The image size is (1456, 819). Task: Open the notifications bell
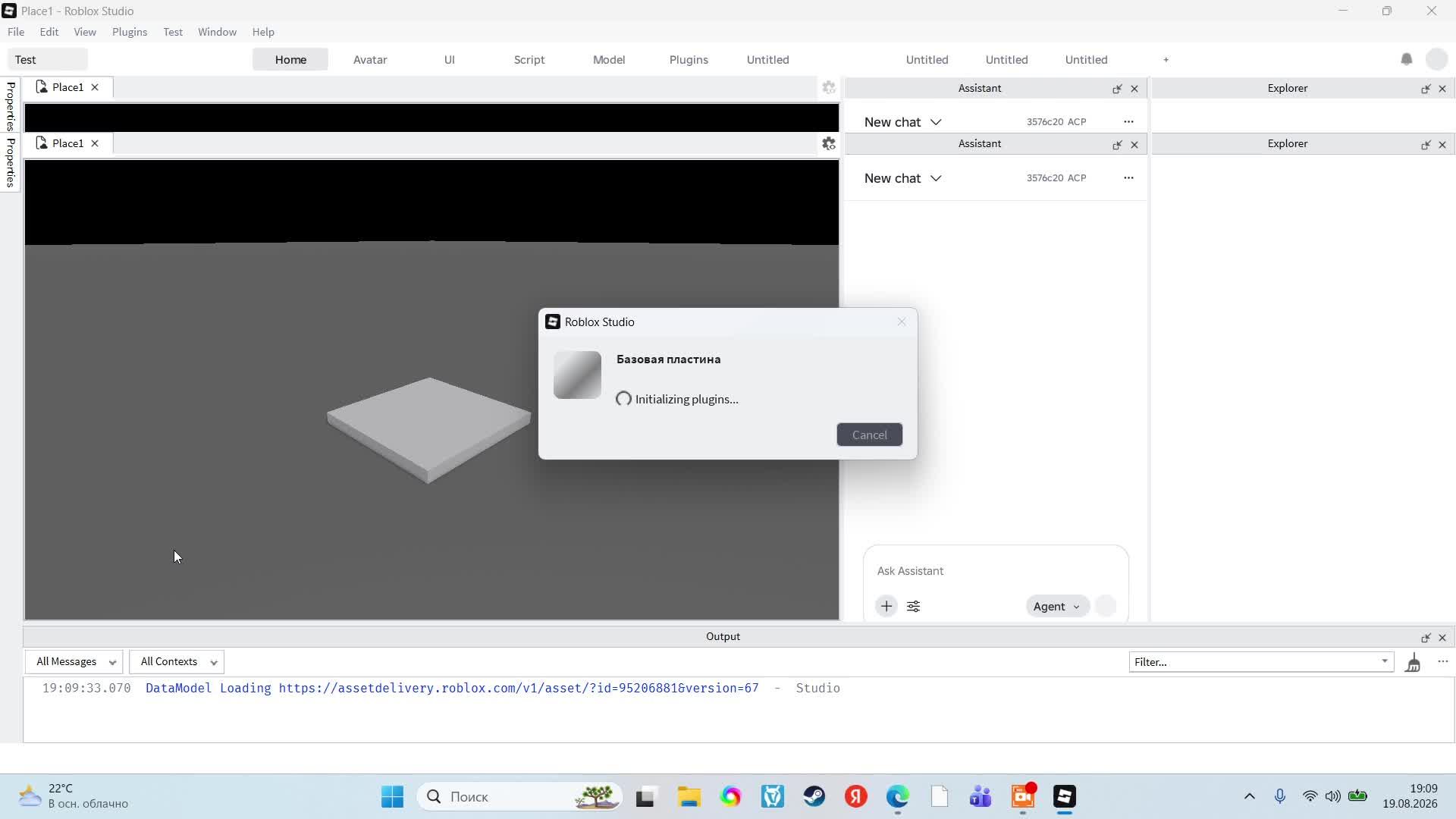tap(1407, 59)
